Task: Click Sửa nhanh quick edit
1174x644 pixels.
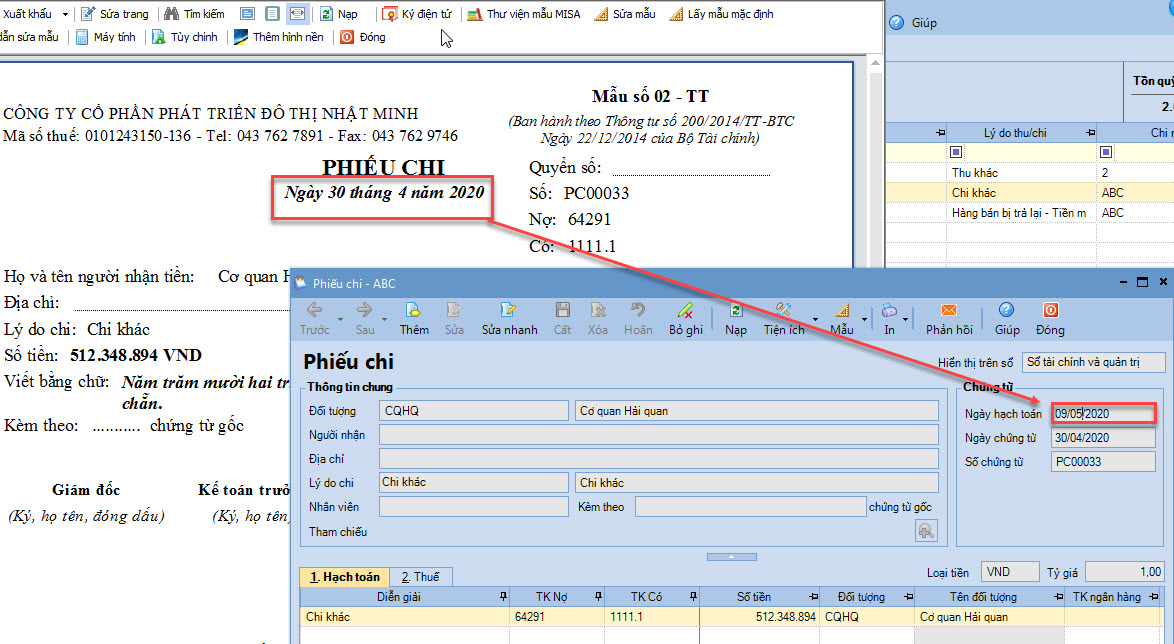Action: 509,318
